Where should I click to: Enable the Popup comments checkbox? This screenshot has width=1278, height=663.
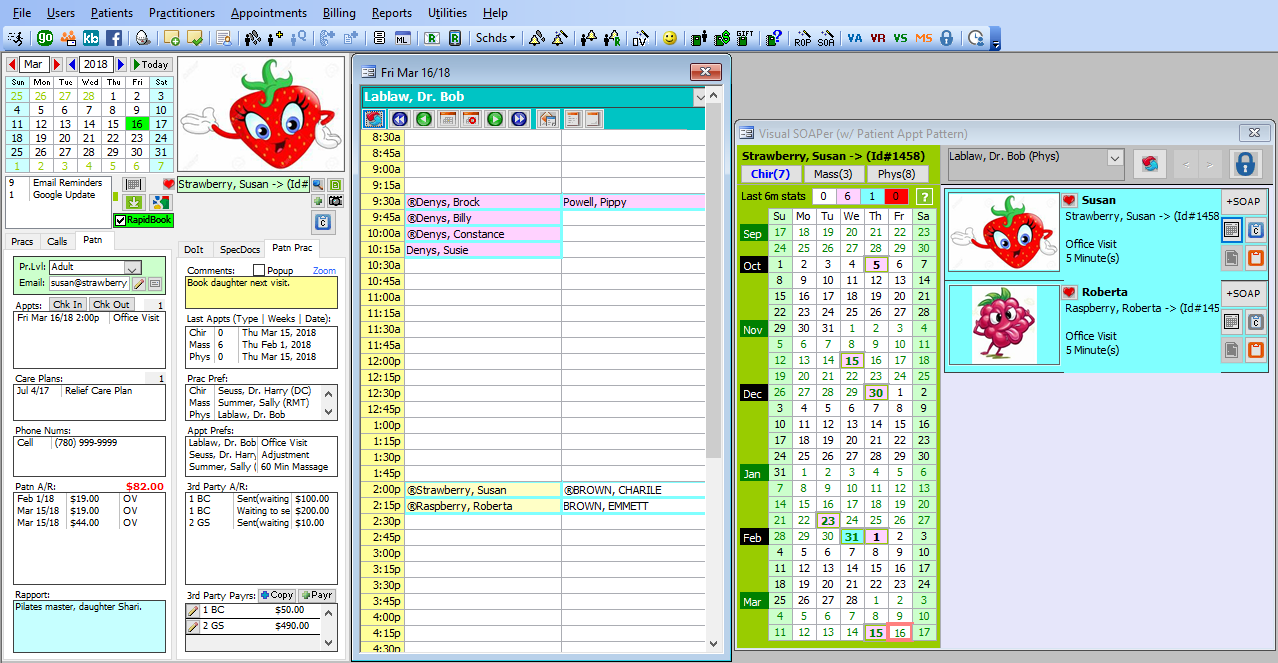(259, 270)
